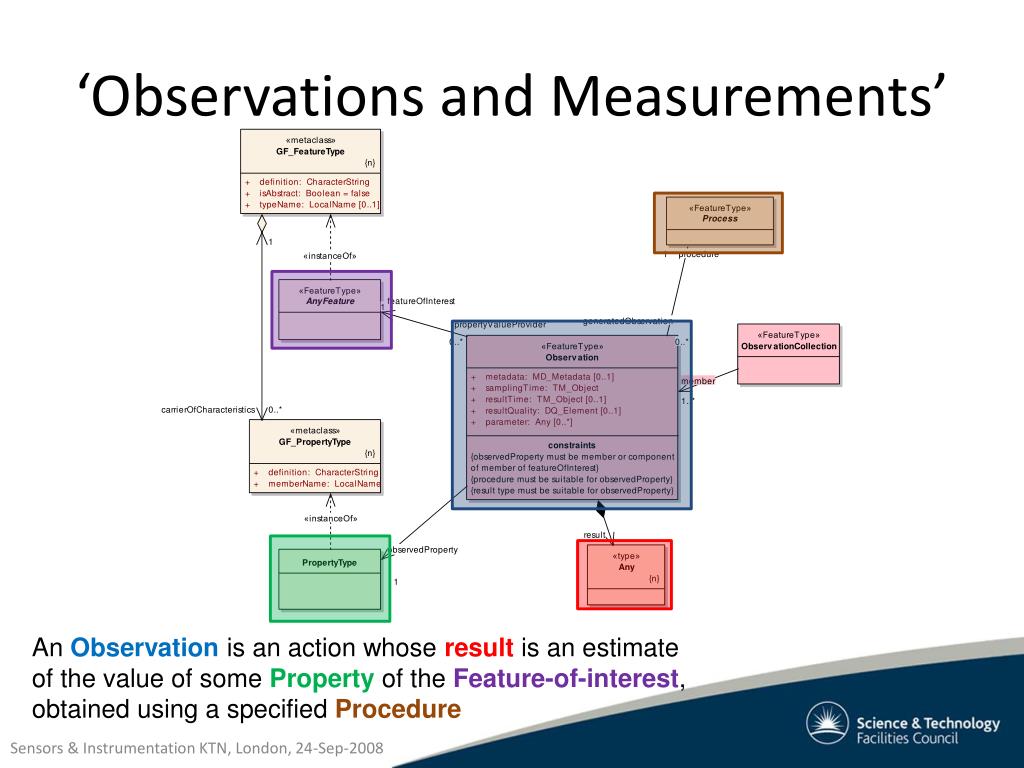Select the purple AnyFeature class box
This screenshot has height=768, width=1024.
[331, 310]
